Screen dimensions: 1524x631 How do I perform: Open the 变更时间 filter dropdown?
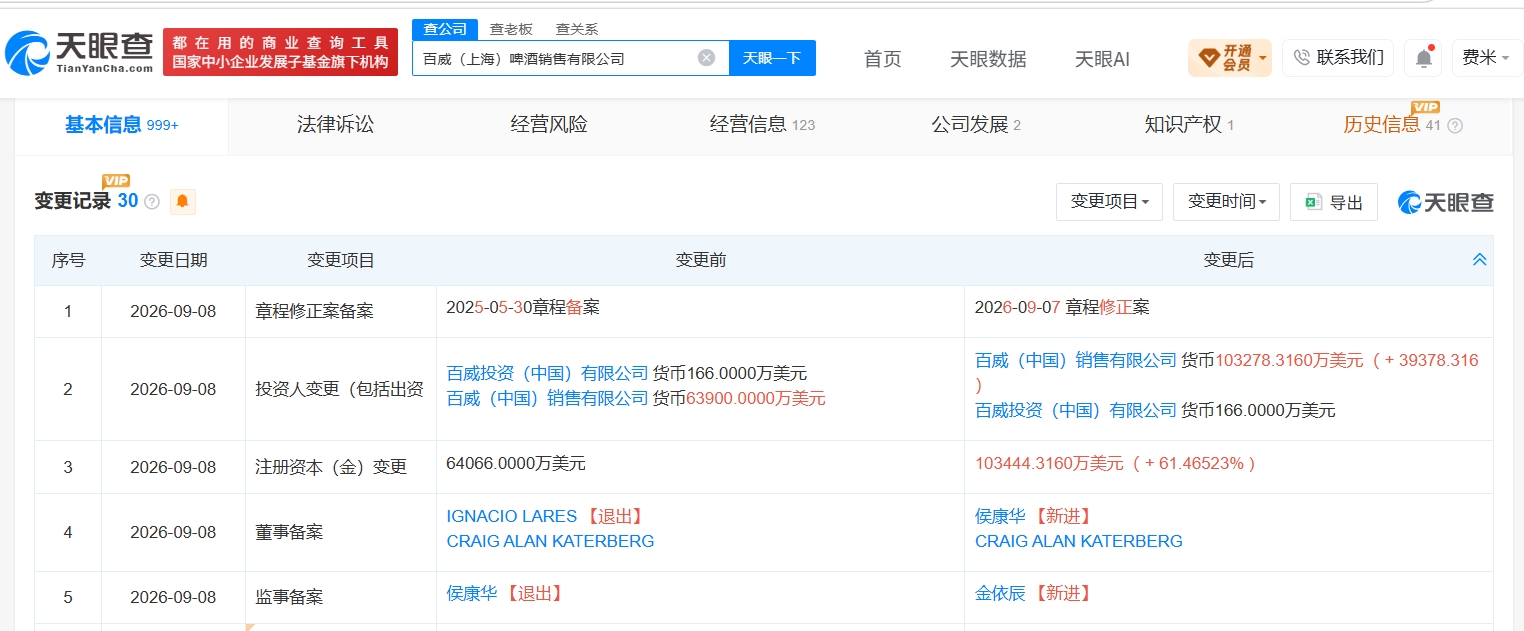pyautogui.click(x=1227, y=202)
